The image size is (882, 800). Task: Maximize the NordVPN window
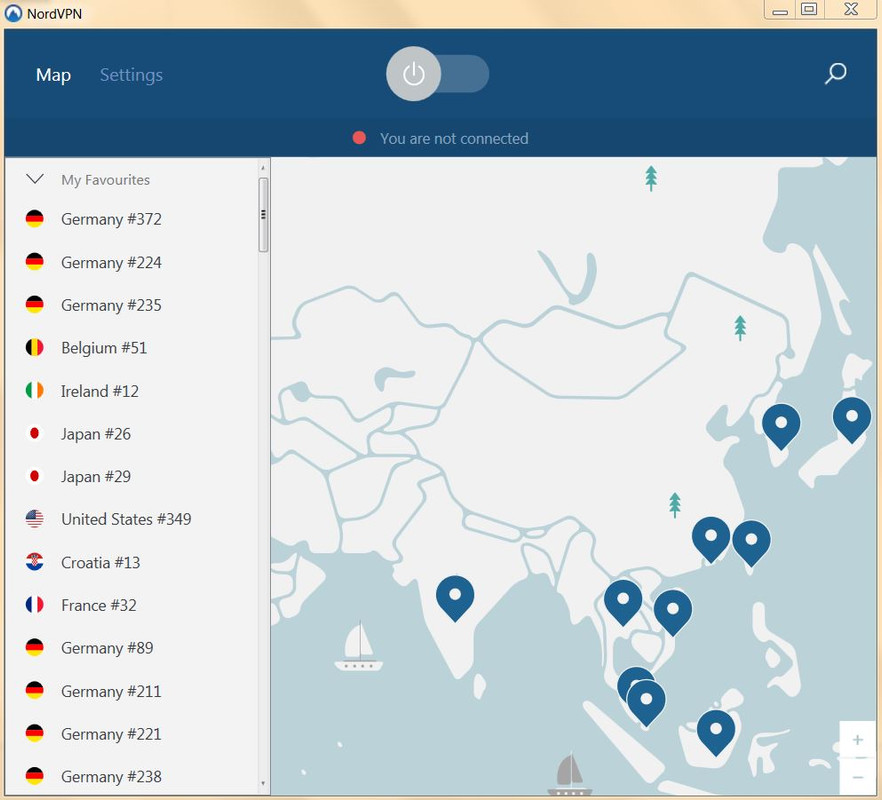pos(809,10)
